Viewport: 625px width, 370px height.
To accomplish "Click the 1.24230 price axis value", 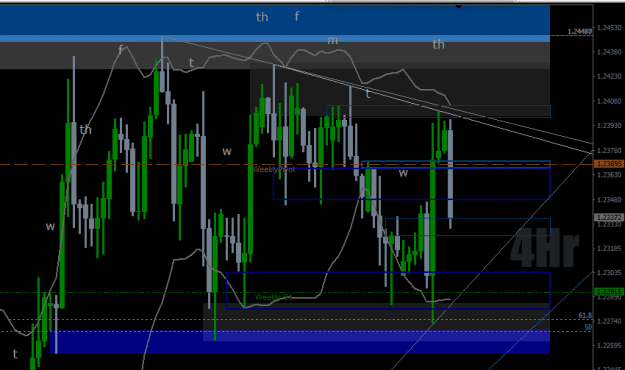I will click(x=609, y=77).
